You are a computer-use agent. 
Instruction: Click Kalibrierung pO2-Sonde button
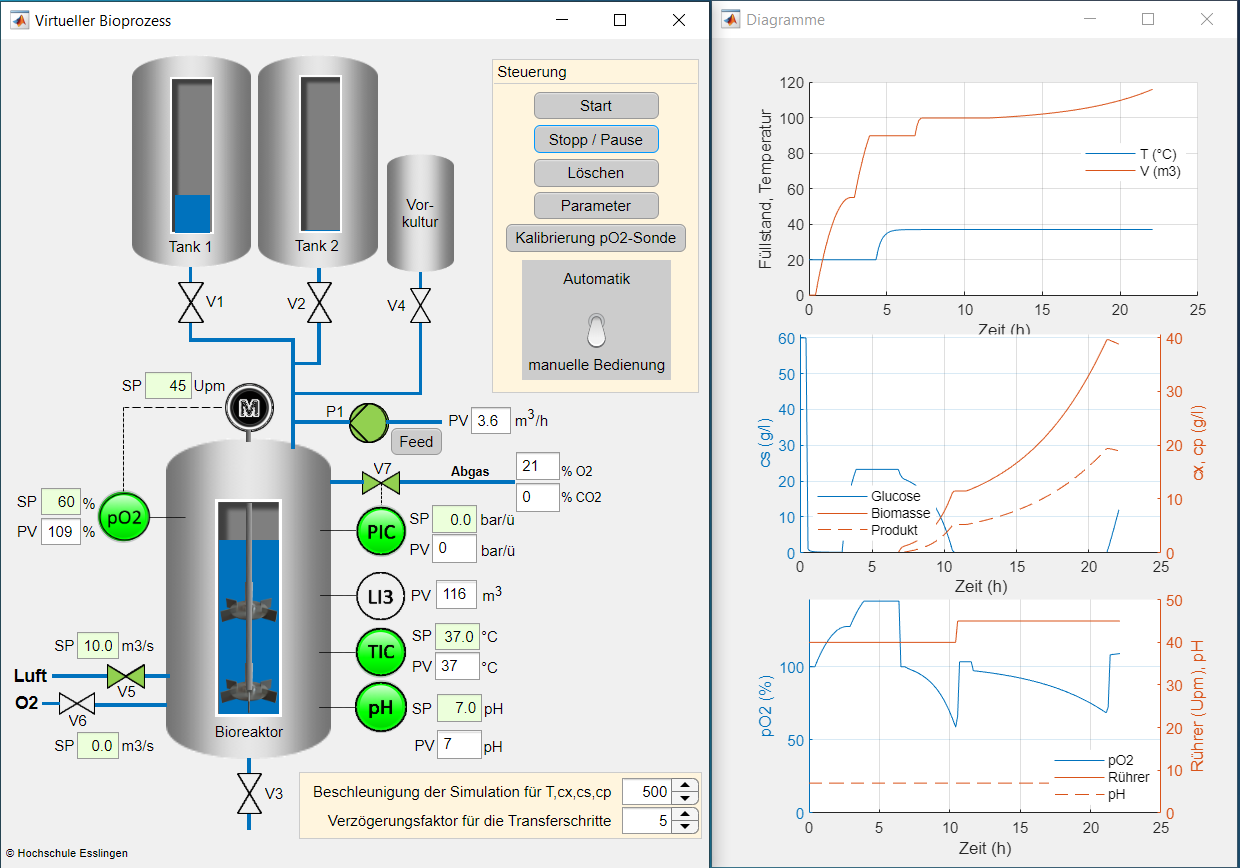[x=596, y=239]
